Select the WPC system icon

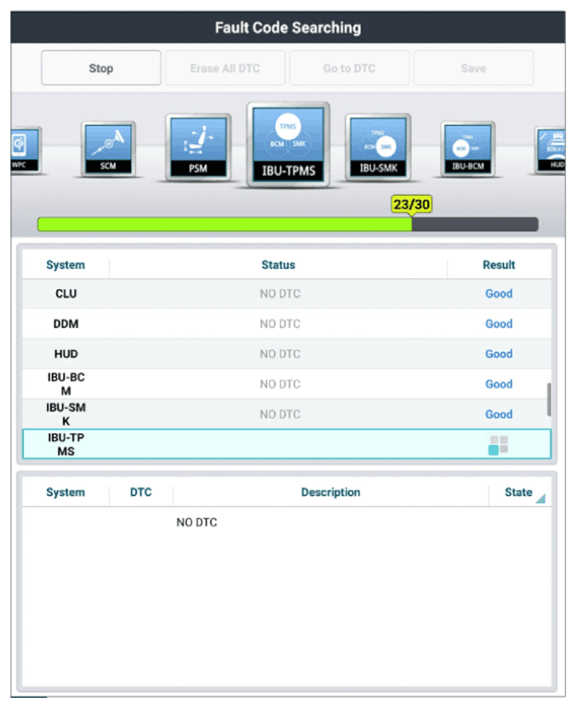coord(25,150)
